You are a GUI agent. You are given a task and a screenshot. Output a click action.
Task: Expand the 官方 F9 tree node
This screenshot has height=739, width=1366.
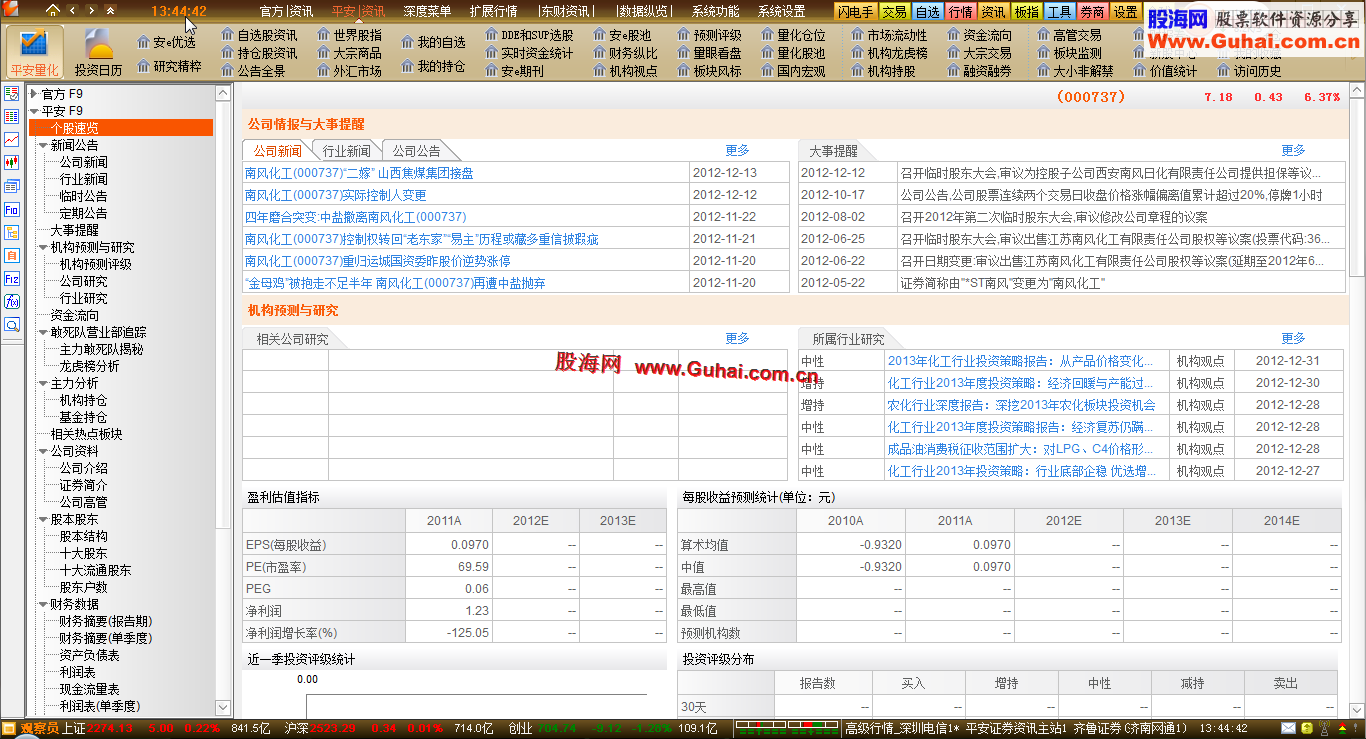[34, 93]
